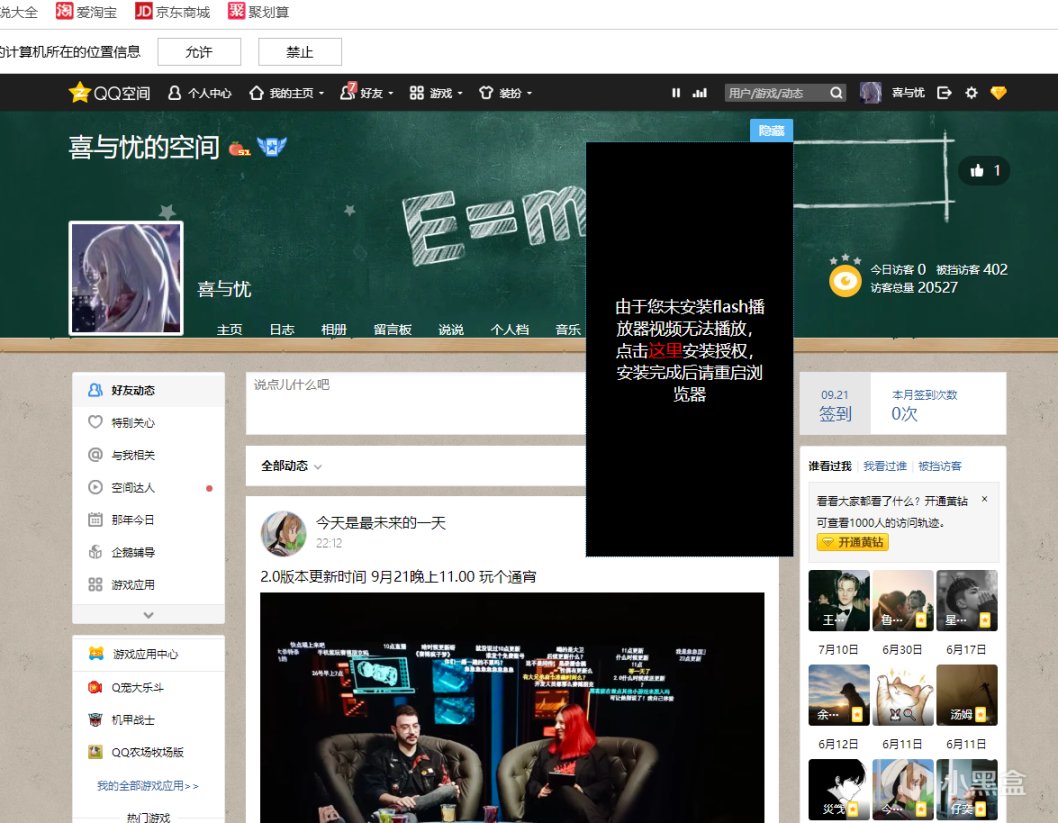
Task: Switch to the 说说 tab
Action: 451,329
